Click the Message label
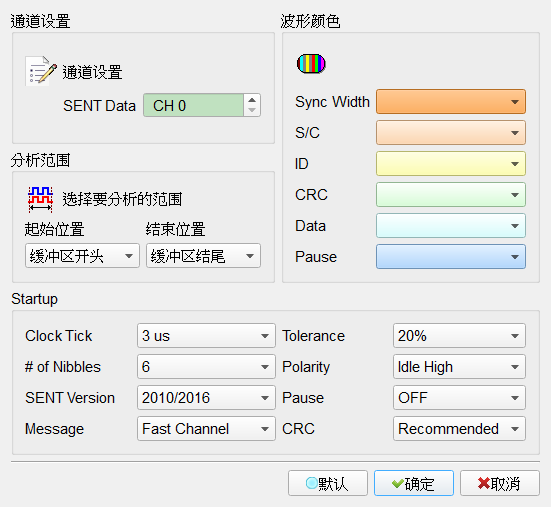 pos(54,429)
